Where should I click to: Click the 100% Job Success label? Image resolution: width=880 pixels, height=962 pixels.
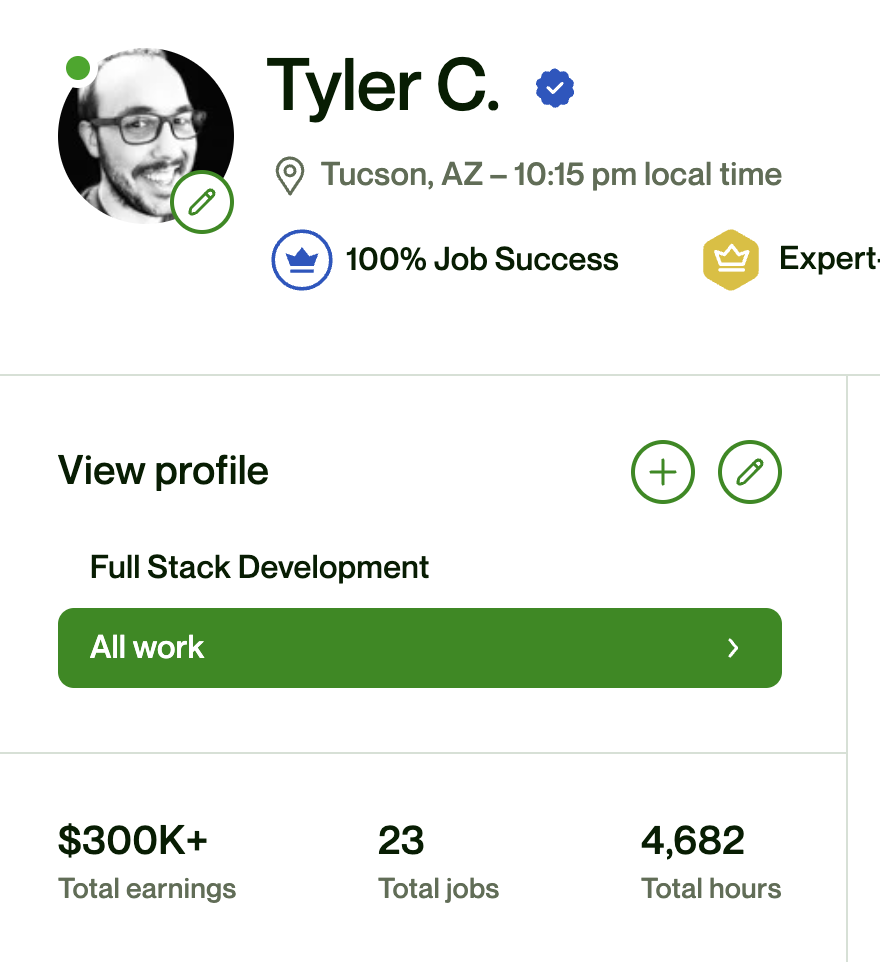481,259
